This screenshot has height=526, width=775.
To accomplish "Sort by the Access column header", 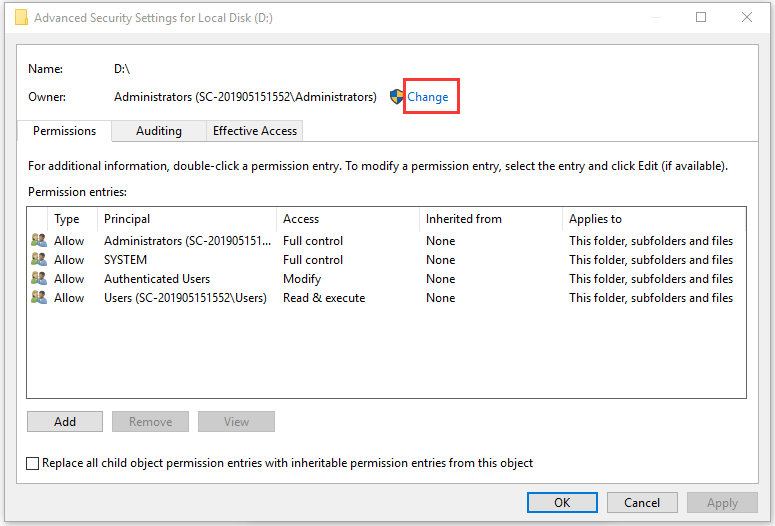I will [x=301, y=219].
